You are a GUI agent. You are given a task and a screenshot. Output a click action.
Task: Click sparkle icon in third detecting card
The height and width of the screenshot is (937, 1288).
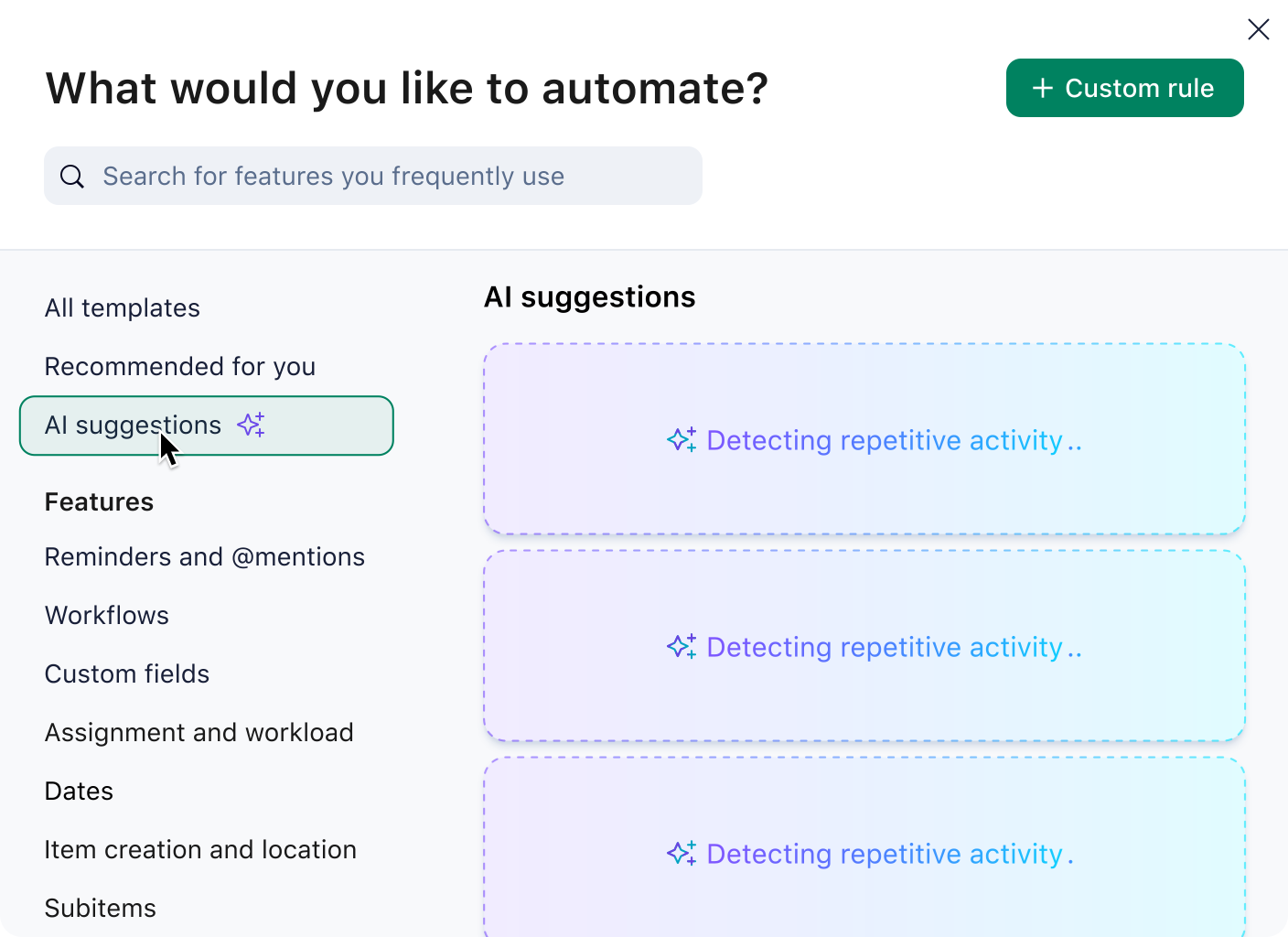pyautogui.click(x=682, y=854)
